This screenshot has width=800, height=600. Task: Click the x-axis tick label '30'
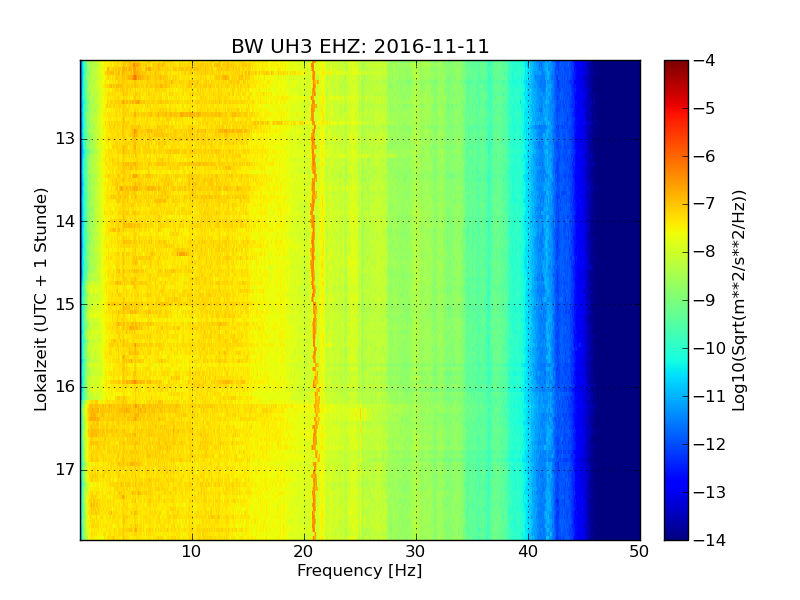[415, 552]
